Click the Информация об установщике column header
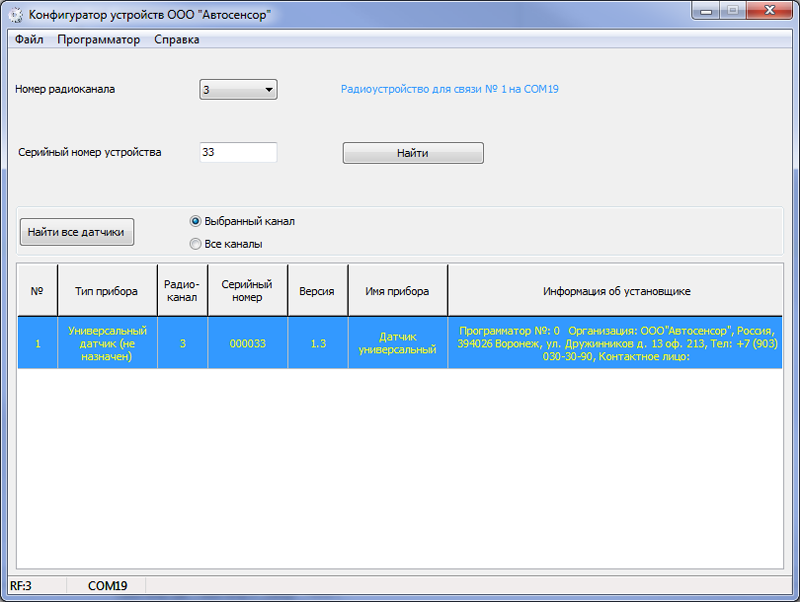The image size is (800, 602). coord(616,291)
